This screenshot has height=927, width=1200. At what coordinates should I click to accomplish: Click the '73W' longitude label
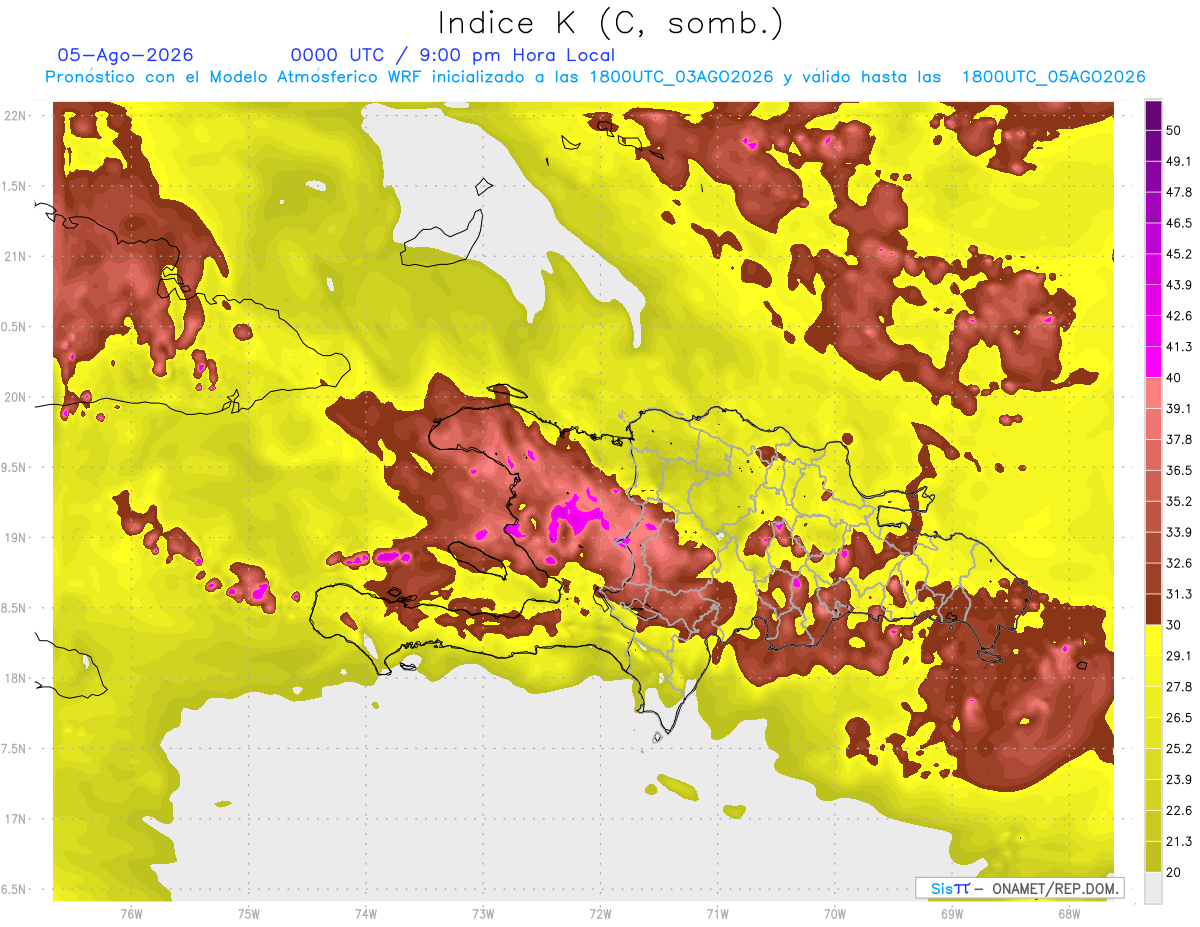(x=483, y=913)
